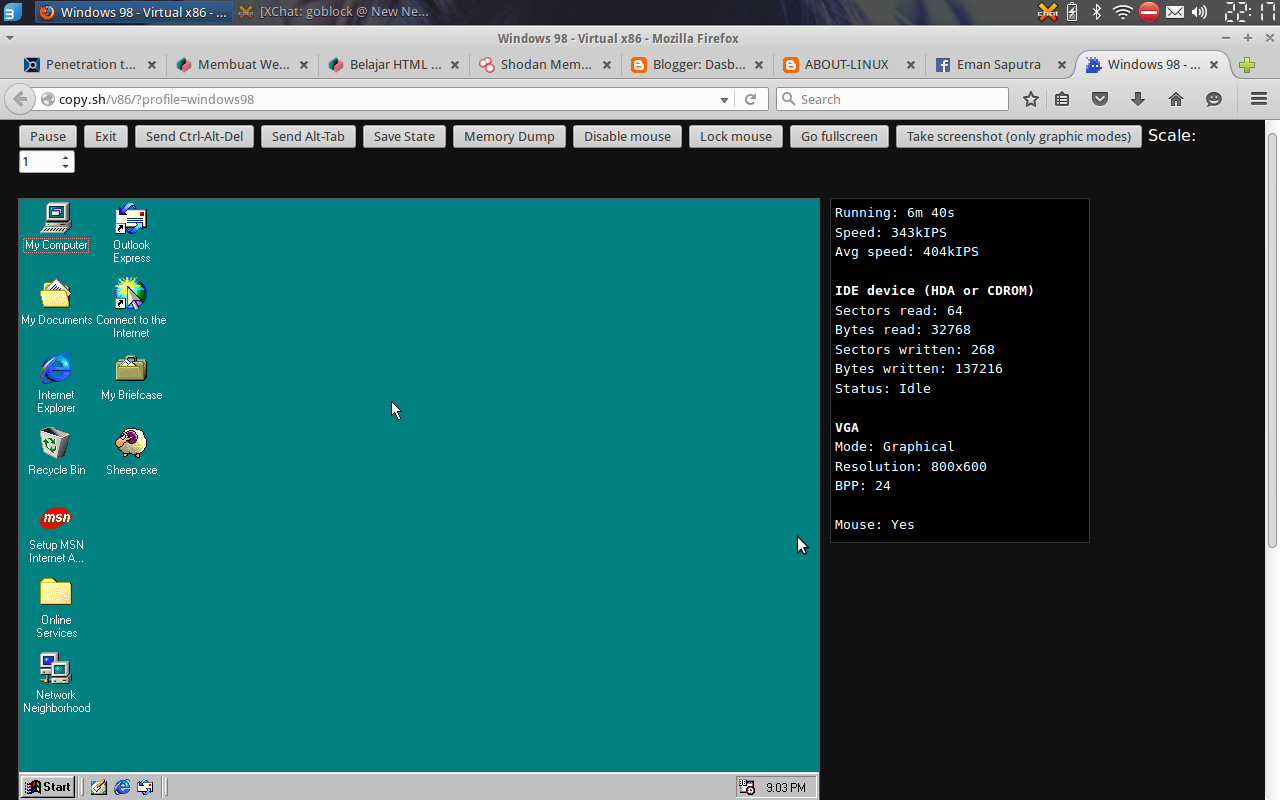Select the Online Services folder icon
1280x800 pixels.
point(56,608)
